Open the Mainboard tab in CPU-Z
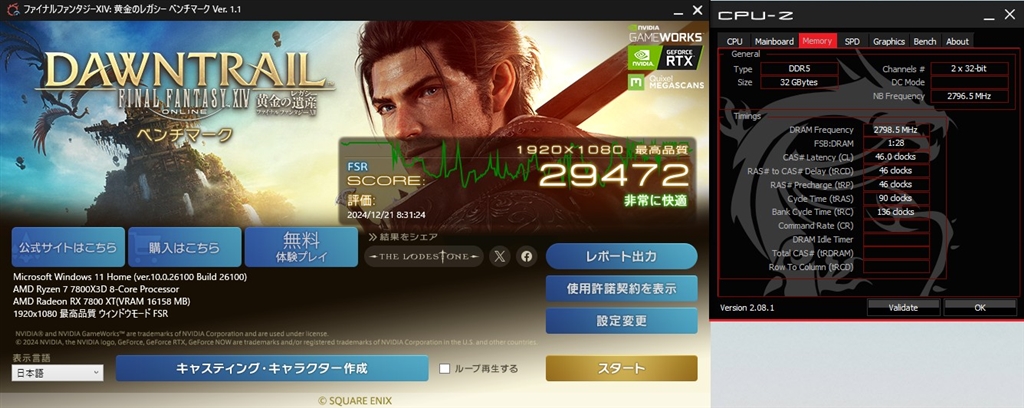 coord(774,41)
